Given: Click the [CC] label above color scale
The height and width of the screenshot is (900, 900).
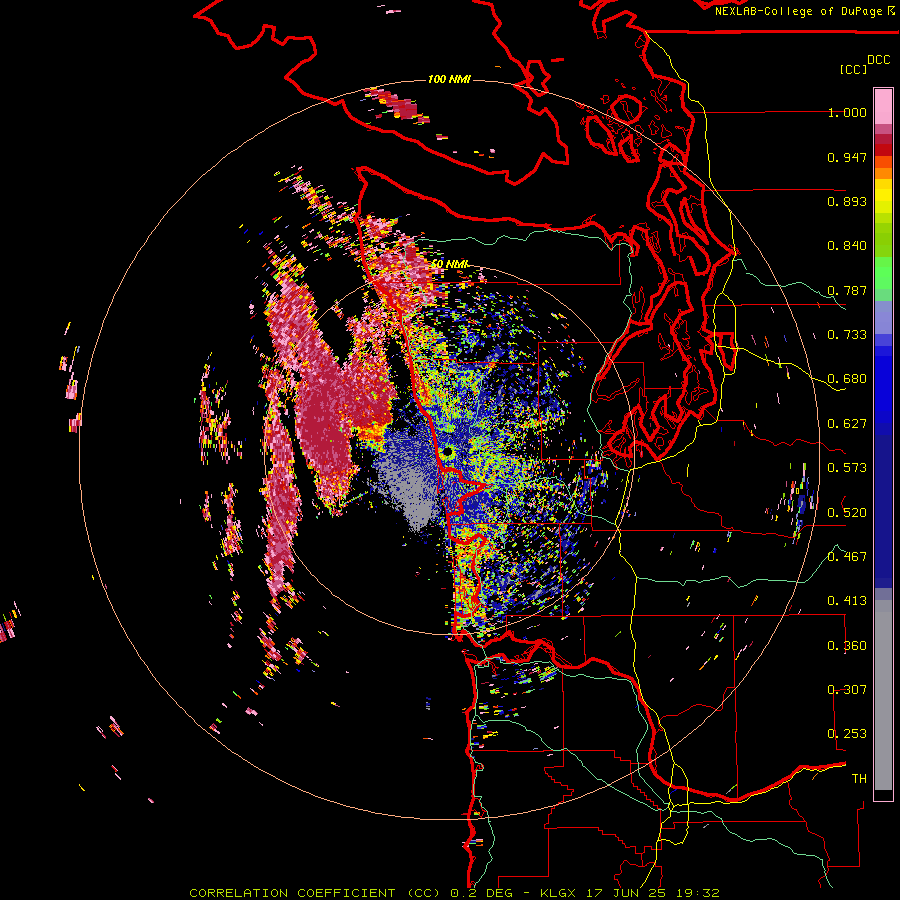Looking at the screenshot, I should 853,69.
